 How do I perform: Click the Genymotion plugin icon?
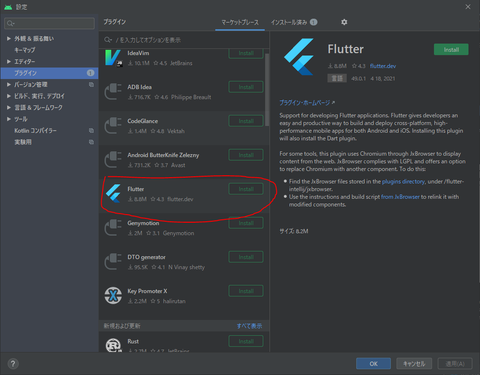click(113, 228)
